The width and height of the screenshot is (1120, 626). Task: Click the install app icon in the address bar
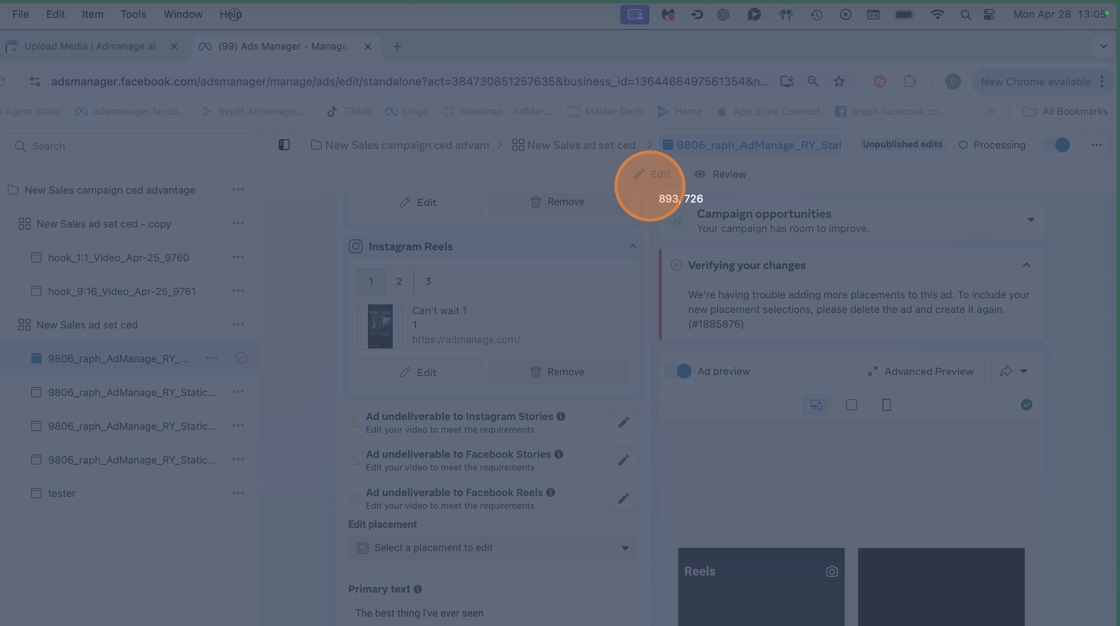[786, 81]
